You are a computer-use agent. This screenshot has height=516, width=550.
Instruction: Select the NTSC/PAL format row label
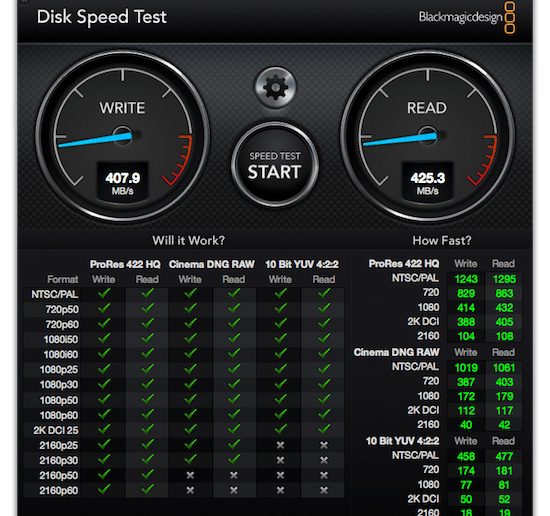coord(55,294)
